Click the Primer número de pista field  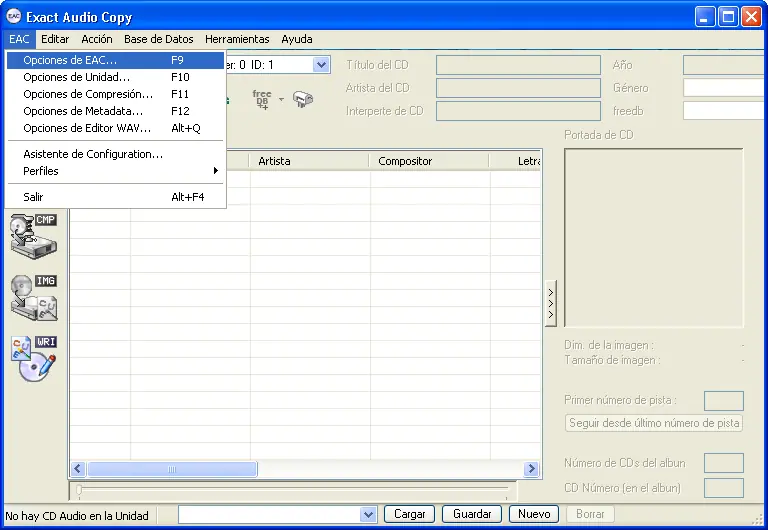pyautogui.click(x=724, y=401)
